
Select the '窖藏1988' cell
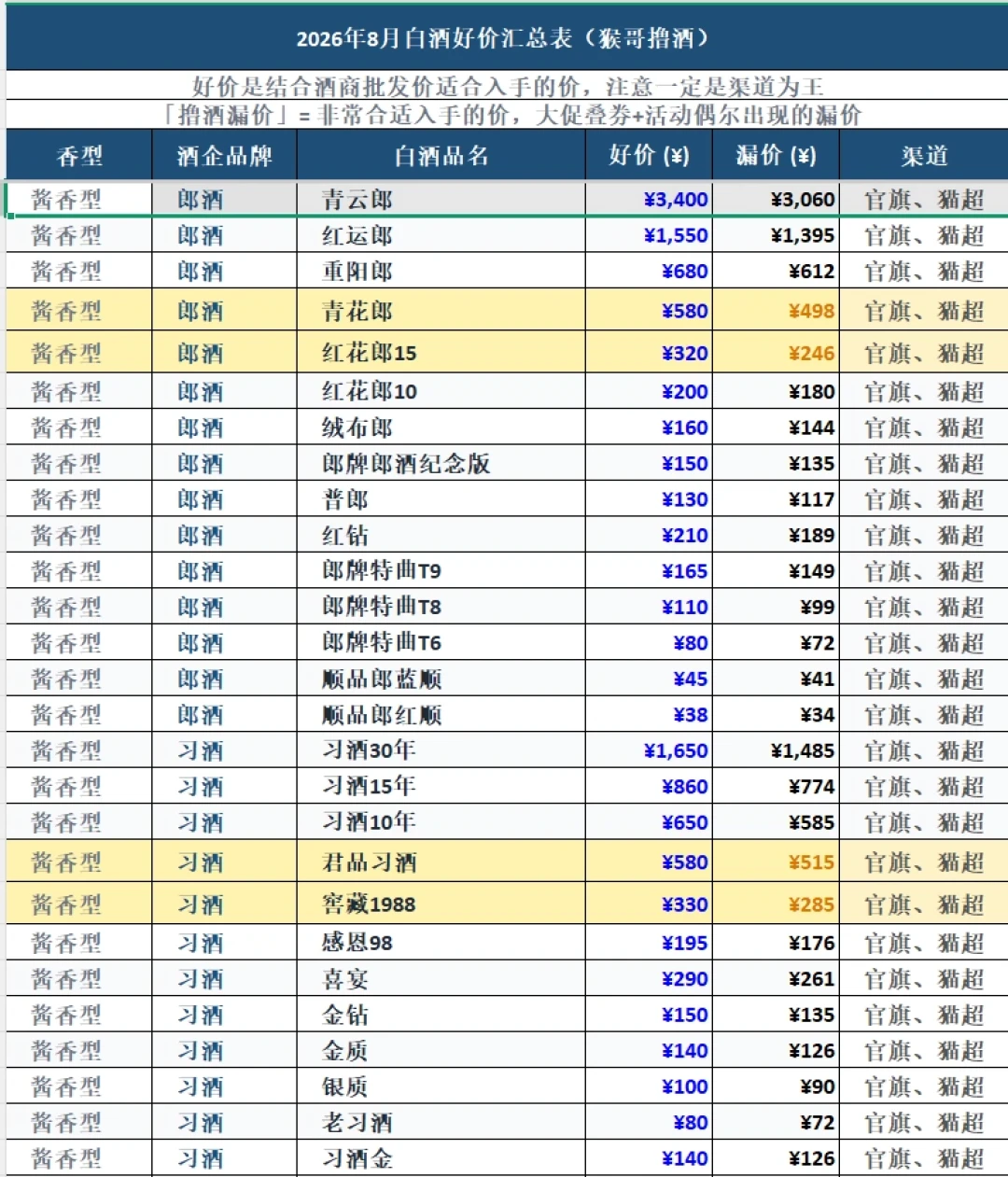[441, 904]
